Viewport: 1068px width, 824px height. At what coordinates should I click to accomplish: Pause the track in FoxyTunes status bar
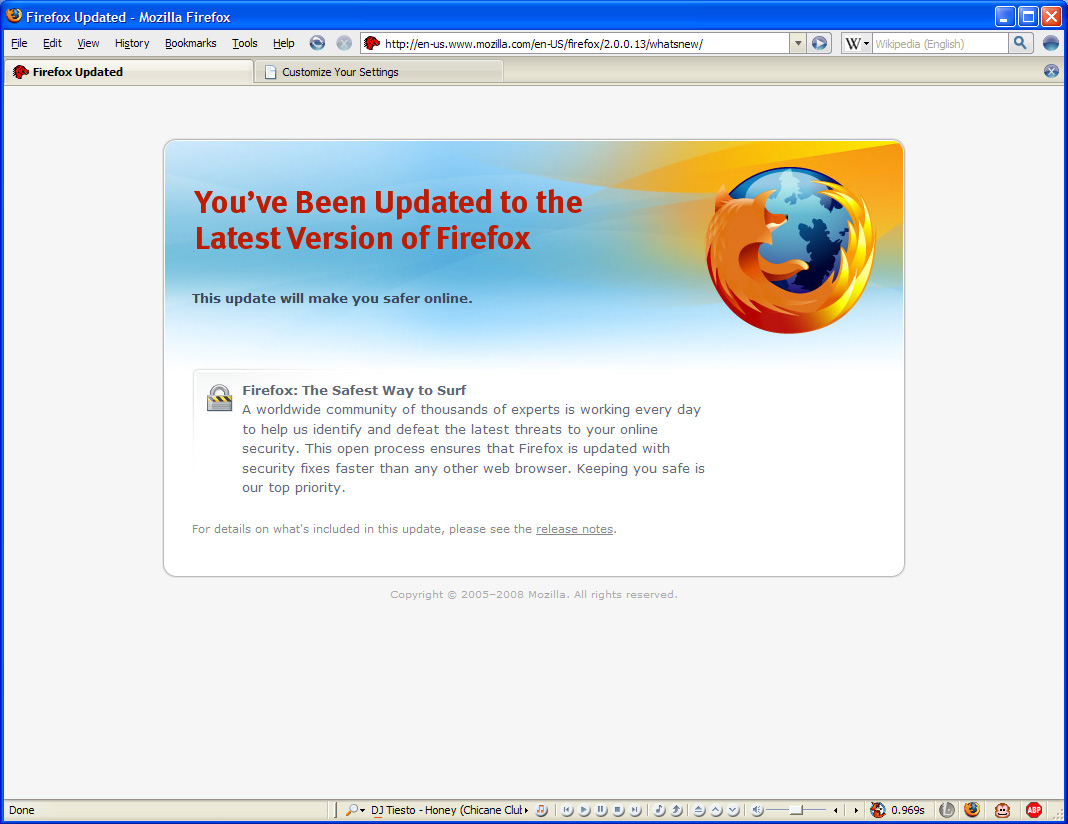pyautogui.click(x=601, y=810)
